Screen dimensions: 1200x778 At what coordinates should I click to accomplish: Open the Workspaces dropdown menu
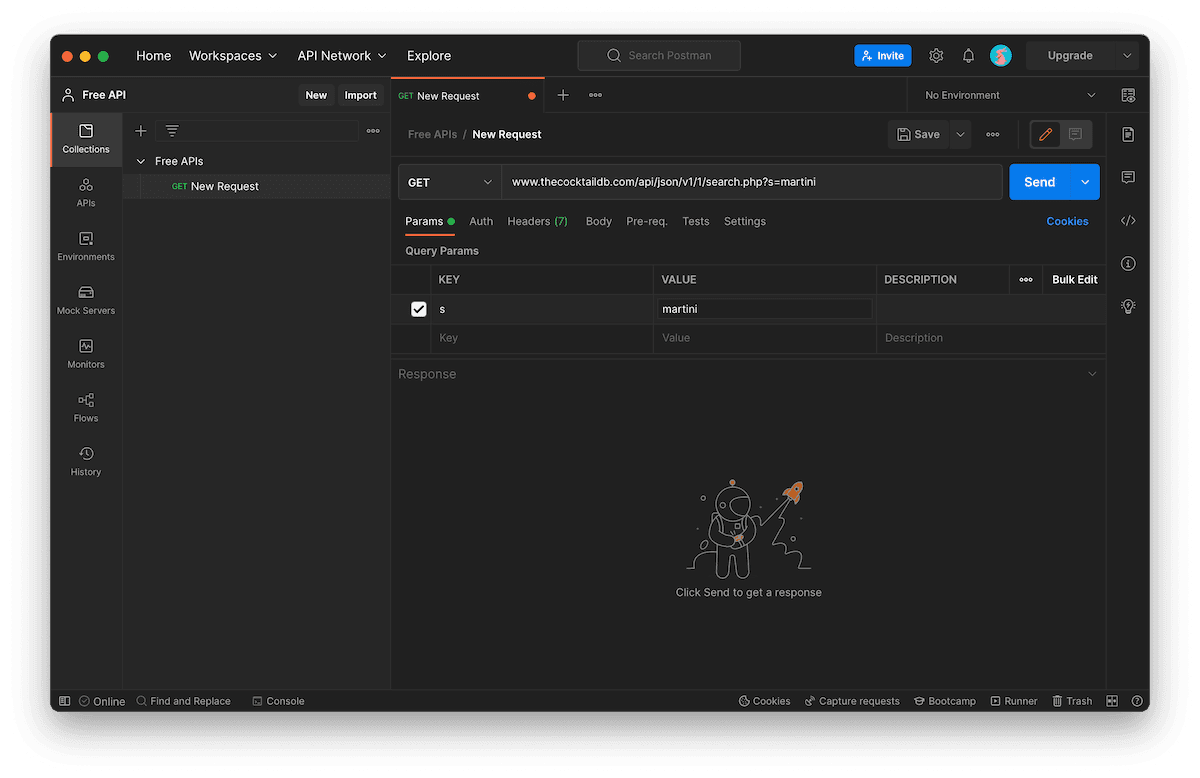click(x=233, y=56)
